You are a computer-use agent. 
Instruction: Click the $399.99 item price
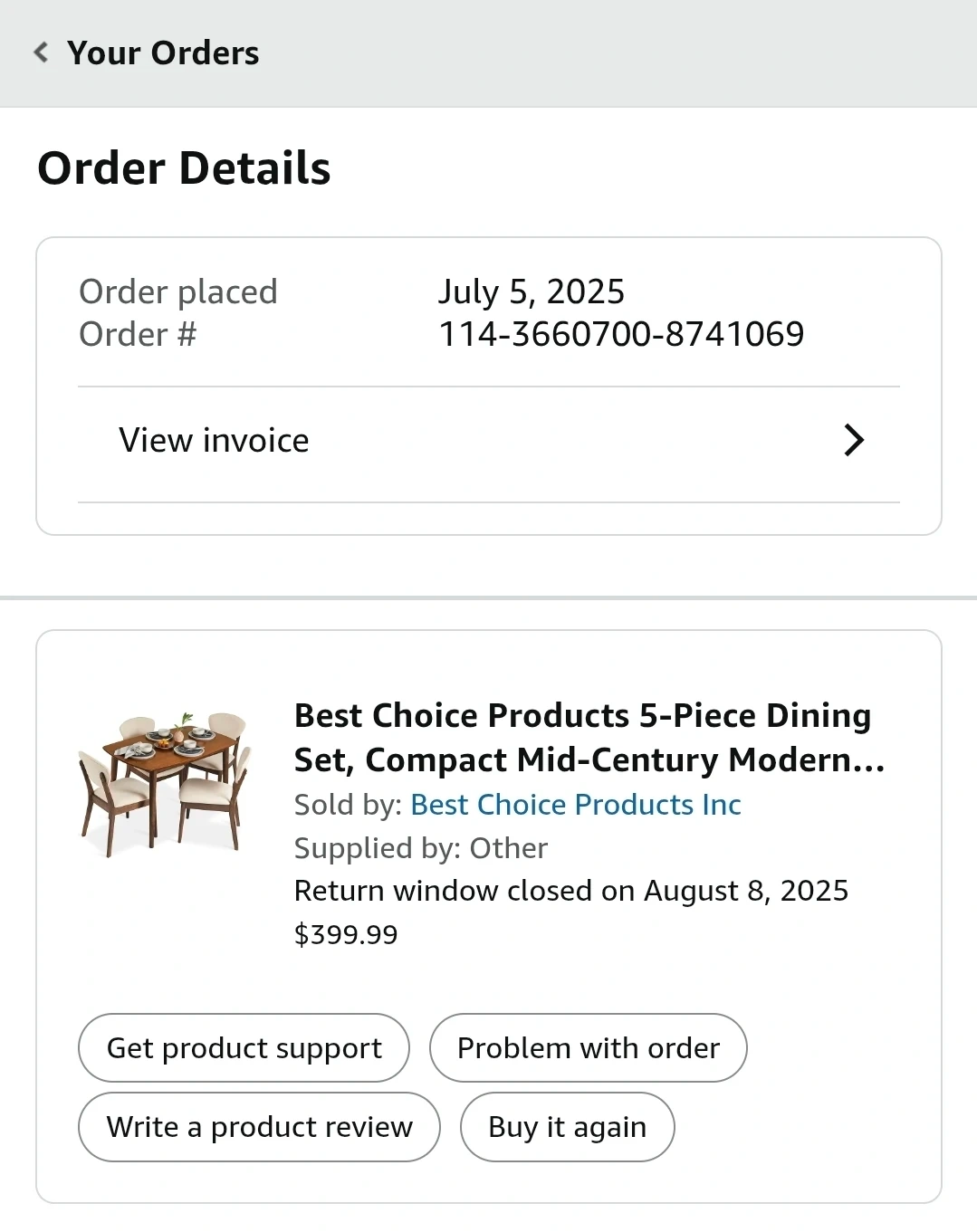(x=346, y=934)
